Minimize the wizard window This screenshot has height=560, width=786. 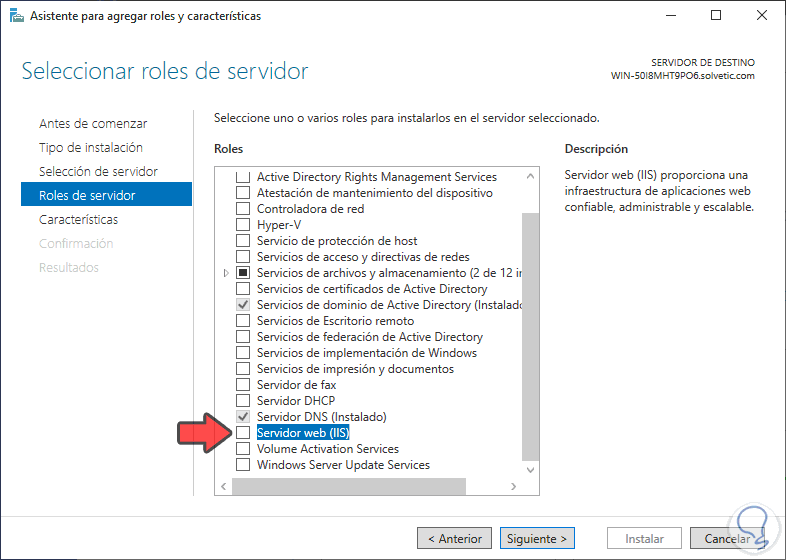pos(671,16)
